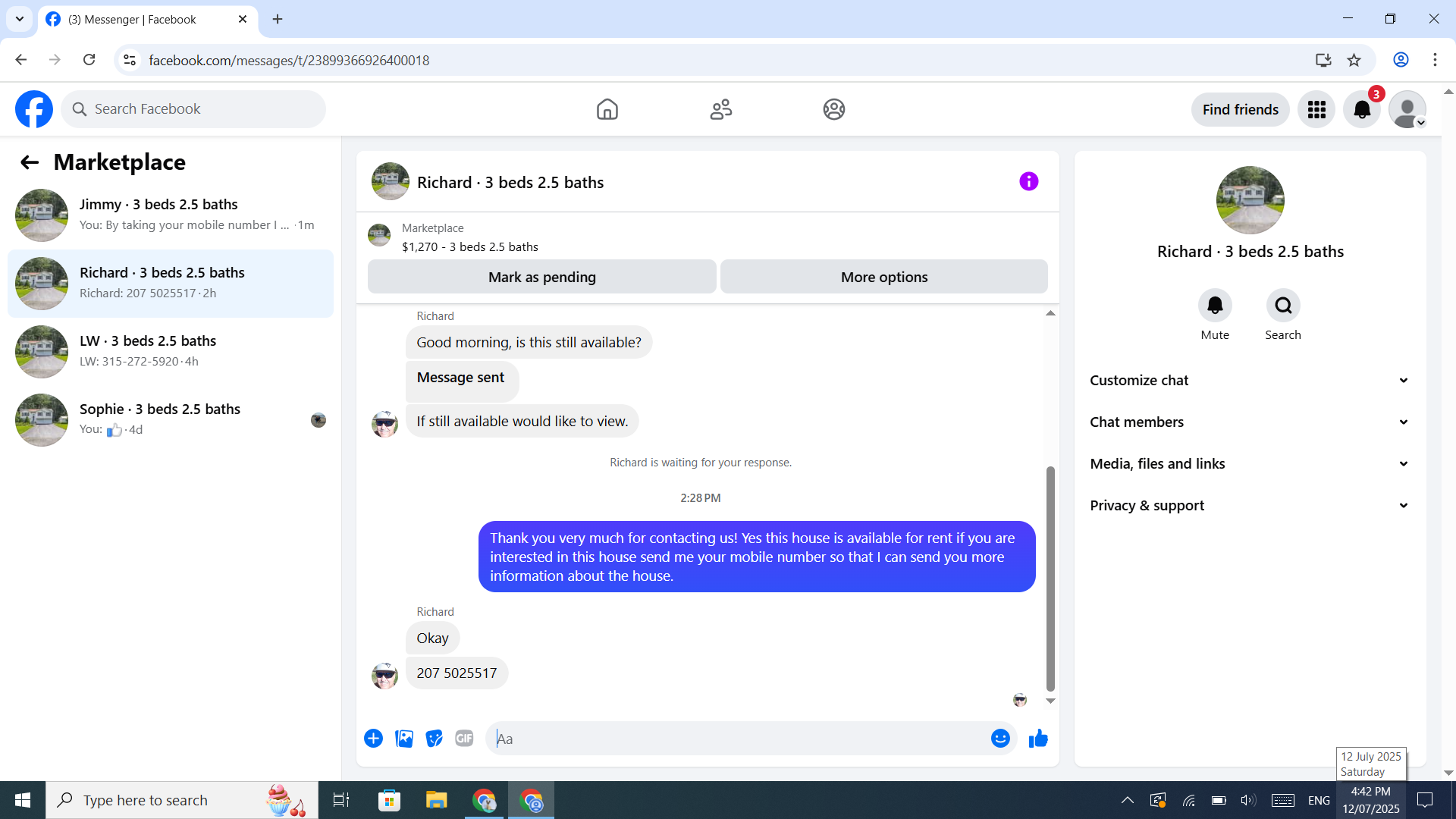Click the purple conversation info icon

[1028, 182]
